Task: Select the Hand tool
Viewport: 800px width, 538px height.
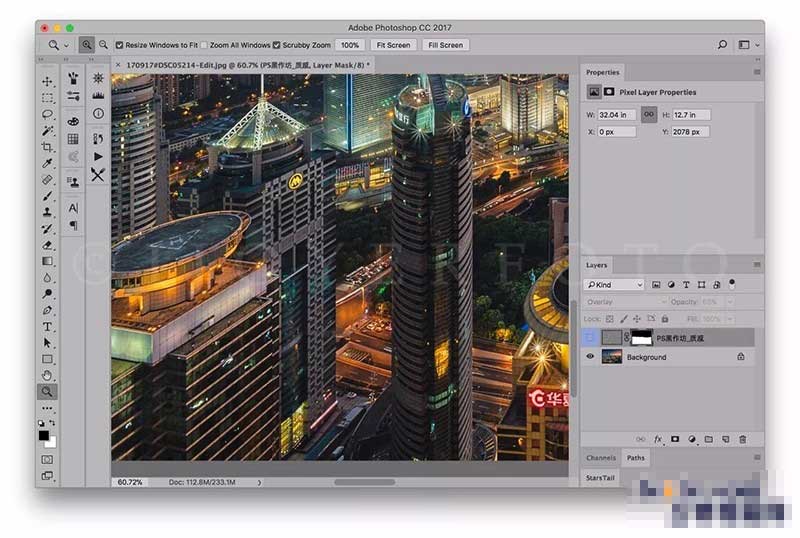Action: (x=47, y=375)
